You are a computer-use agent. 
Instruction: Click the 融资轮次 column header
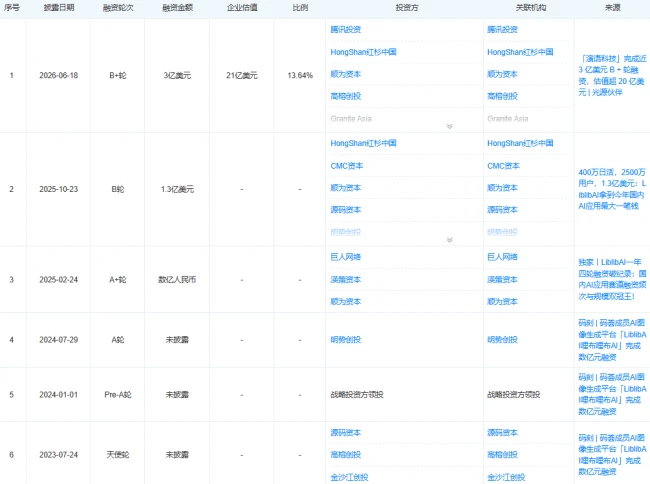(x=118, y=7)
